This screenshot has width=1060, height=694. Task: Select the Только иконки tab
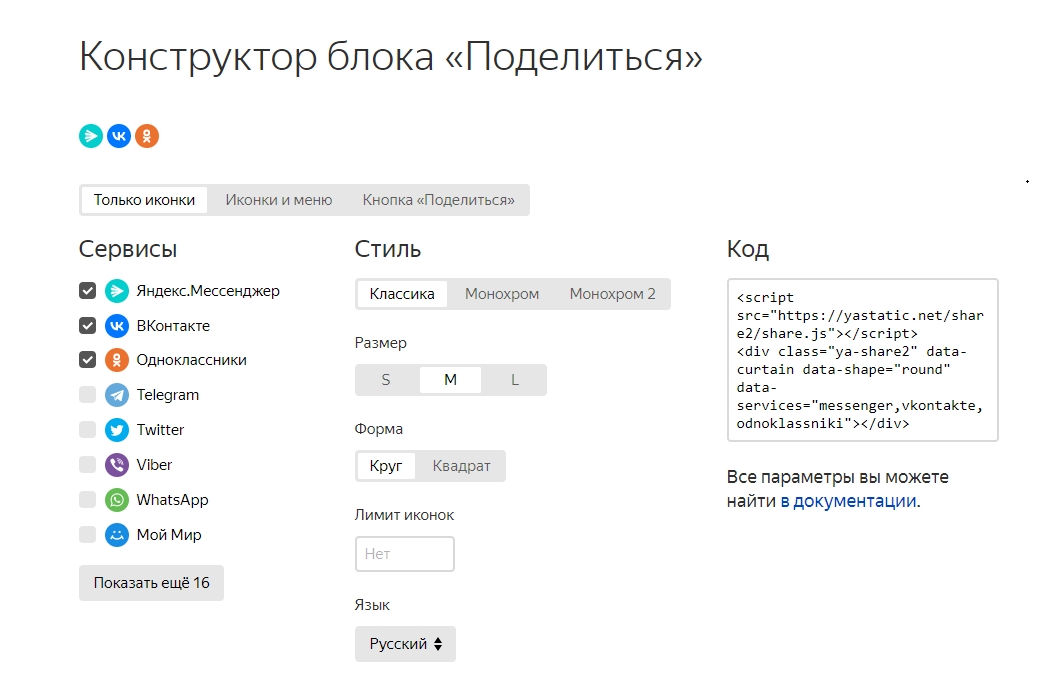[x=144, y=200]
